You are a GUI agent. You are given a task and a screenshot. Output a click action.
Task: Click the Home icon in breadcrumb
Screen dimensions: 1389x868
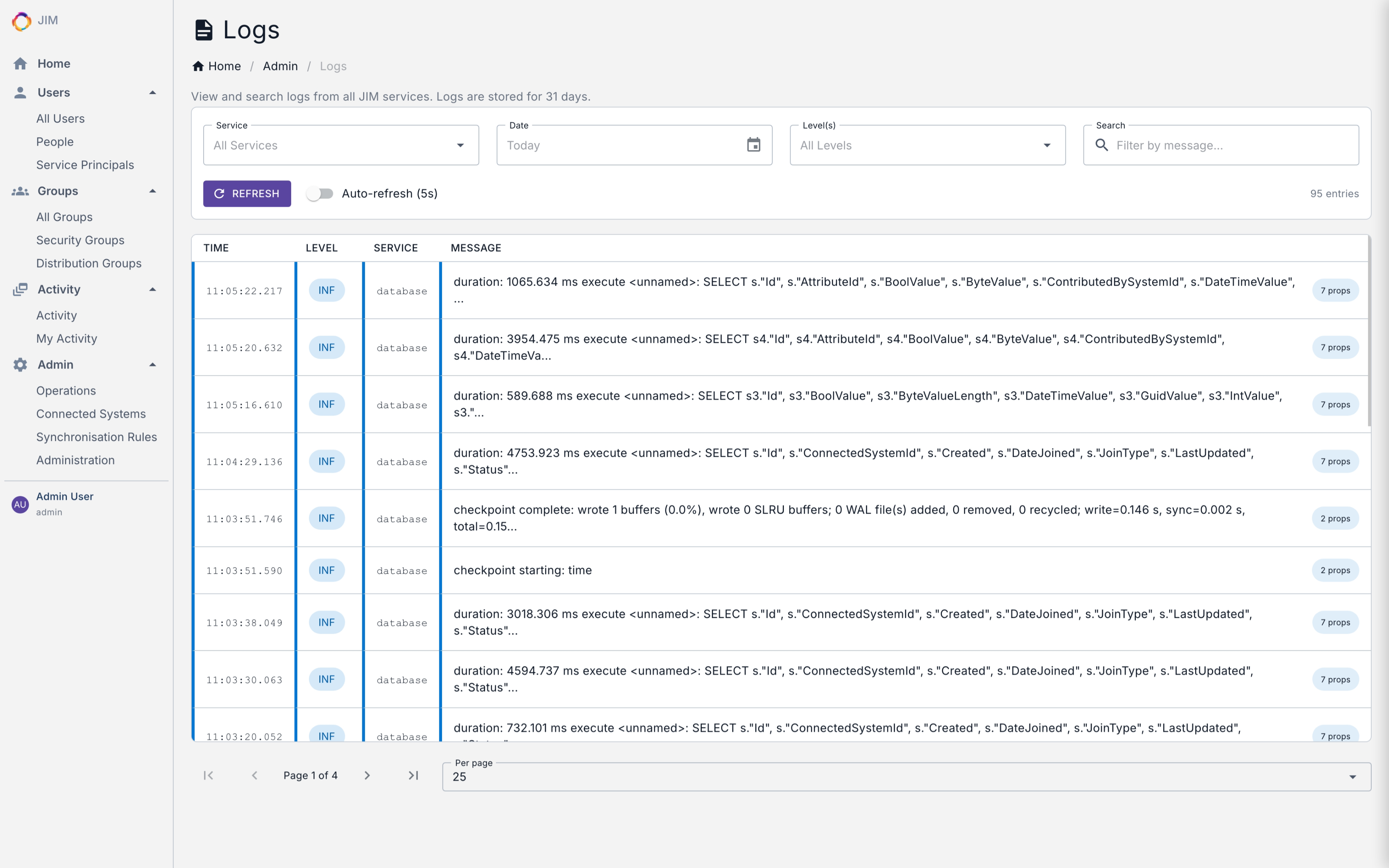pyautogui.click(x=198, y=66)
